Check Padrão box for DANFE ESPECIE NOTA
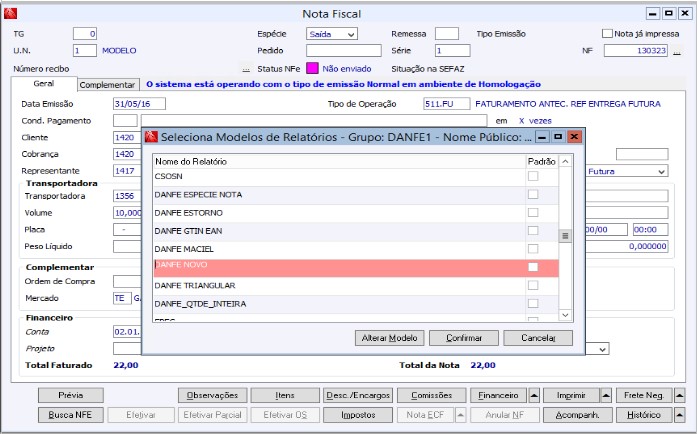Screen dimensions: 697x434 coord(533,195)
